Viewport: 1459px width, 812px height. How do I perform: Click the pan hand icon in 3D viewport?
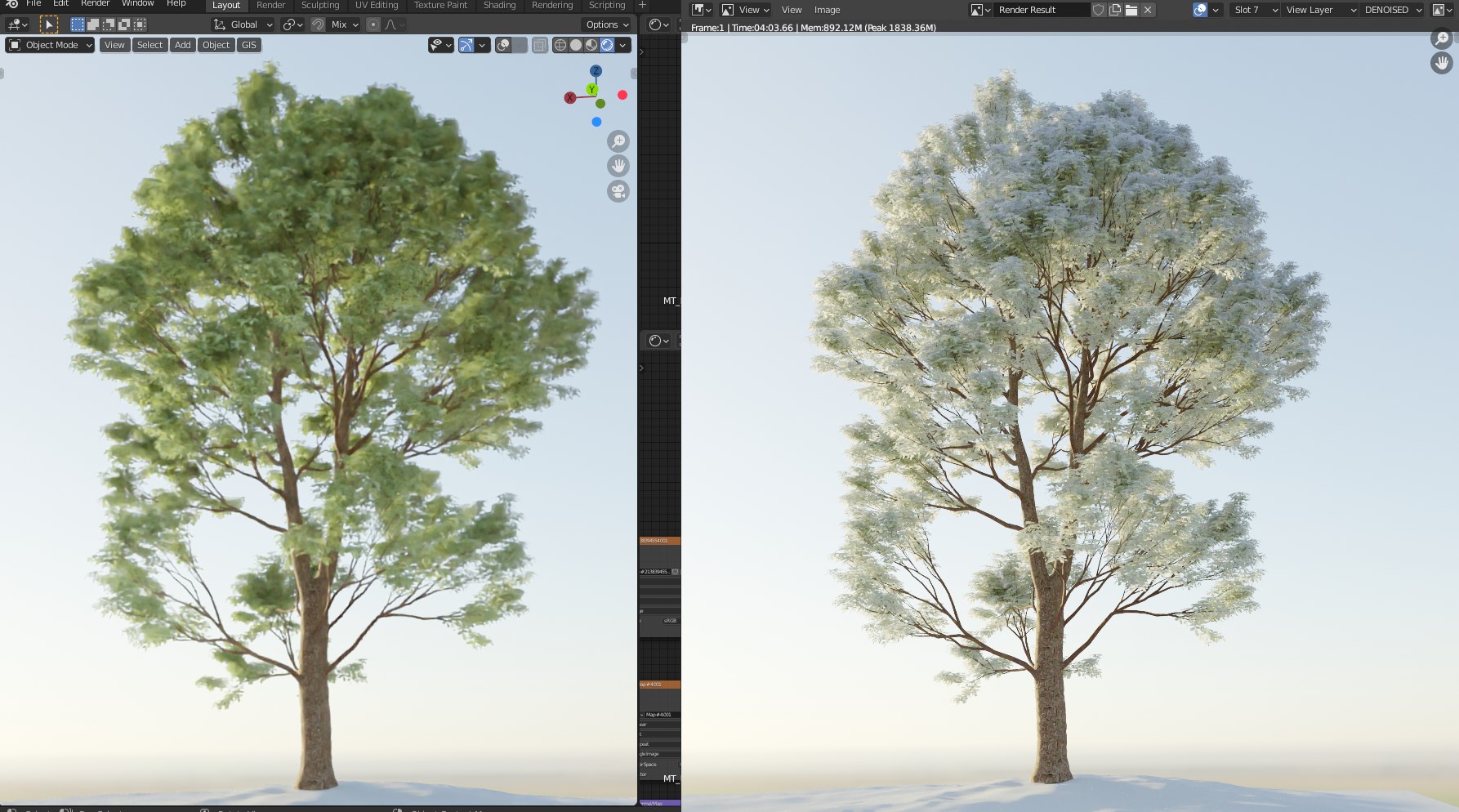click(618, 166)
